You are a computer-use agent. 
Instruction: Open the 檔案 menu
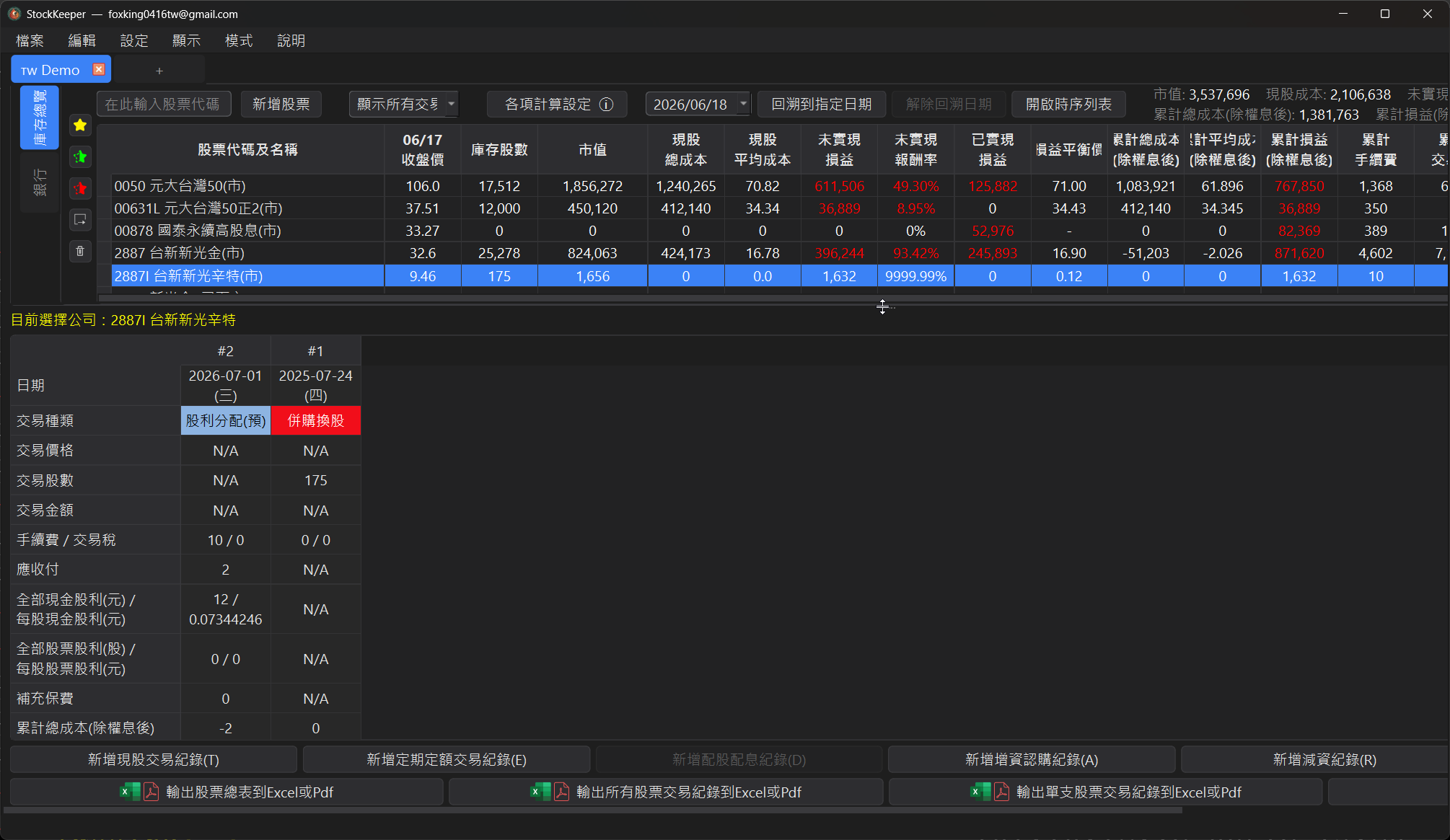point(30,40)
